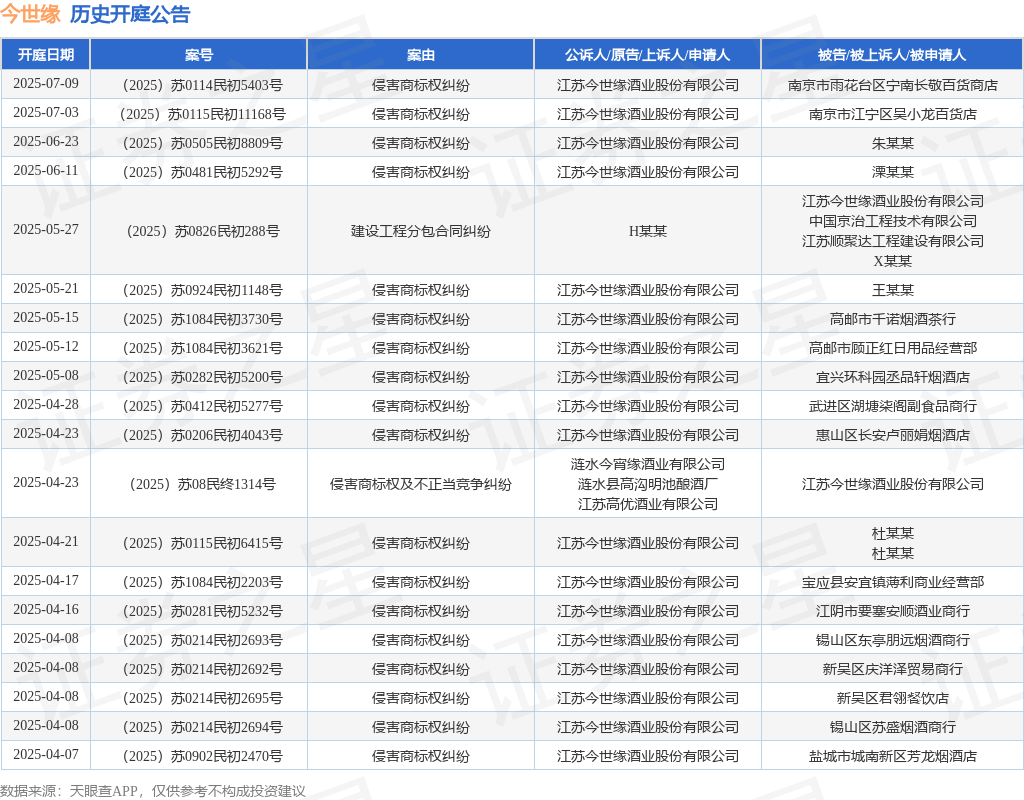Click defendant 江阴市要塞安顺酒业商行
Screen dimensions: 1024x800
tap(893, 611)
